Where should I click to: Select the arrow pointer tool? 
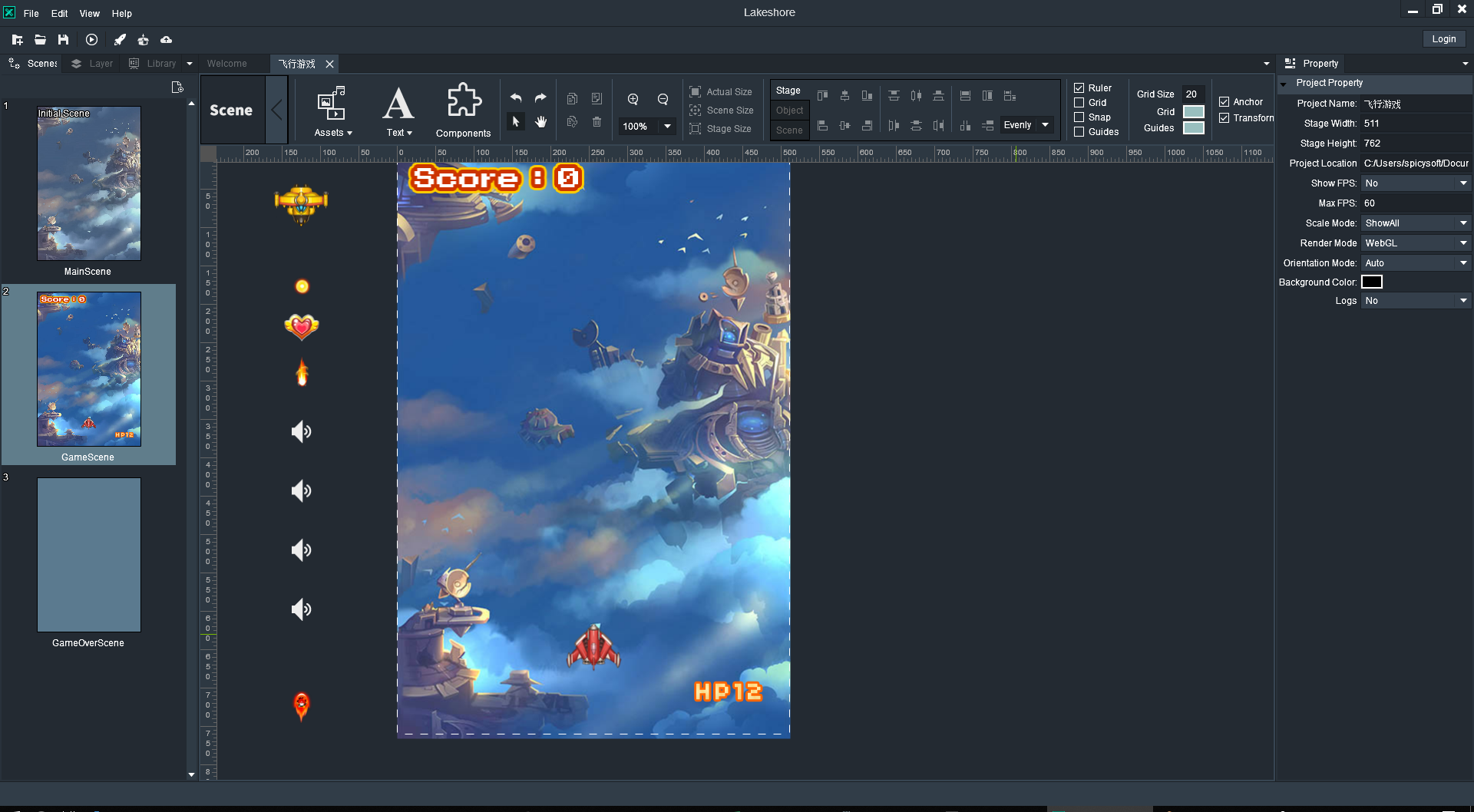516,121
